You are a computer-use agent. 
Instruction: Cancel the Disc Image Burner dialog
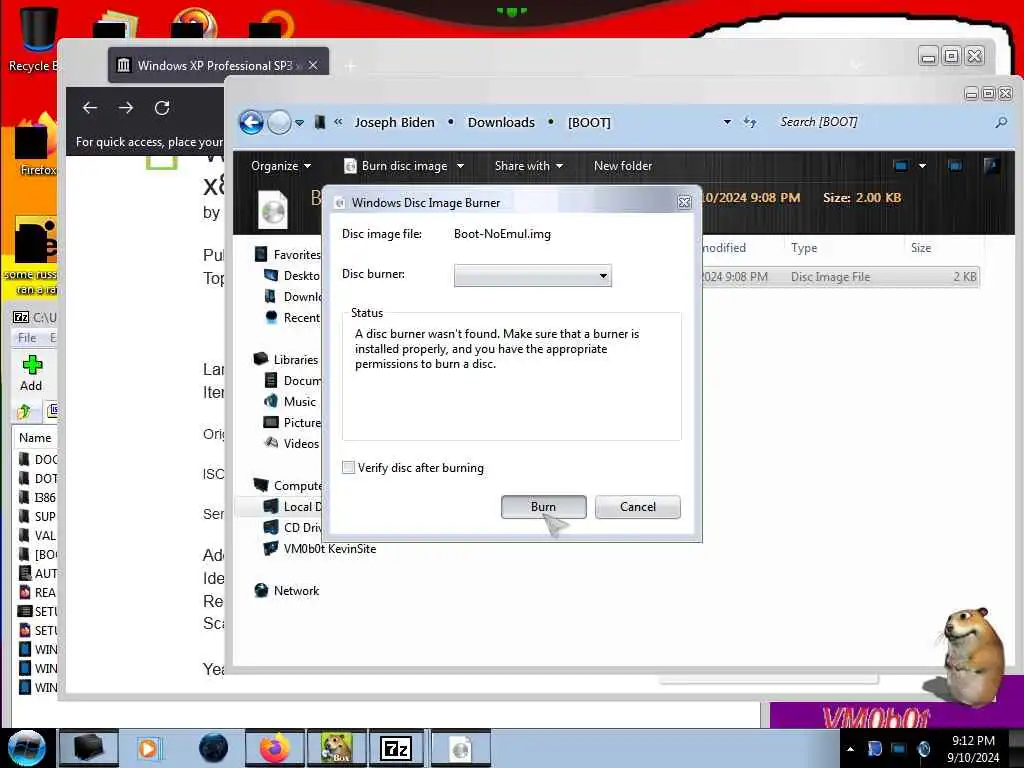[x=637, y=507]
